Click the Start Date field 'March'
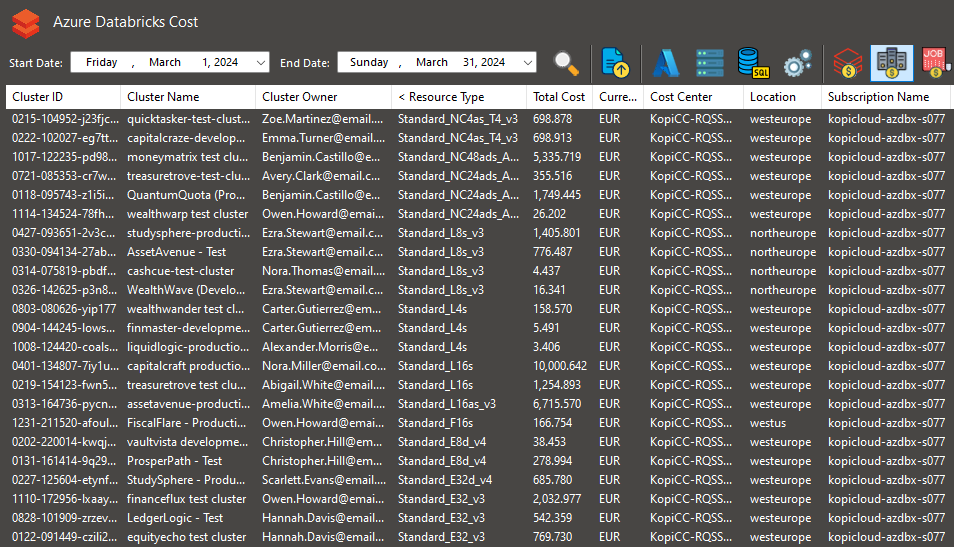 [165, 62]
